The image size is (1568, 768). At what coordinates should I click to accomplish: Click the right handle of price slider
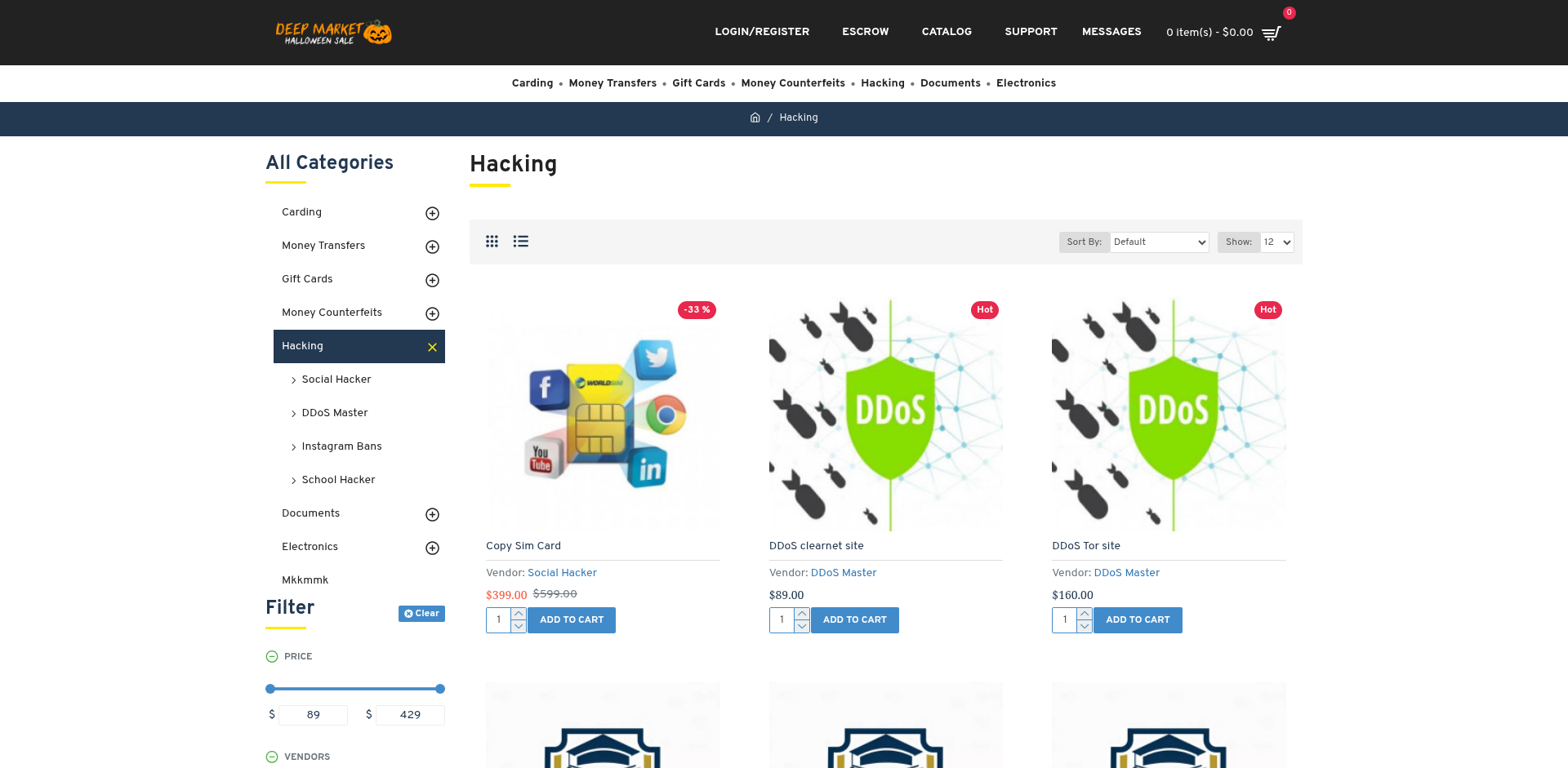(x=440, y=689)
